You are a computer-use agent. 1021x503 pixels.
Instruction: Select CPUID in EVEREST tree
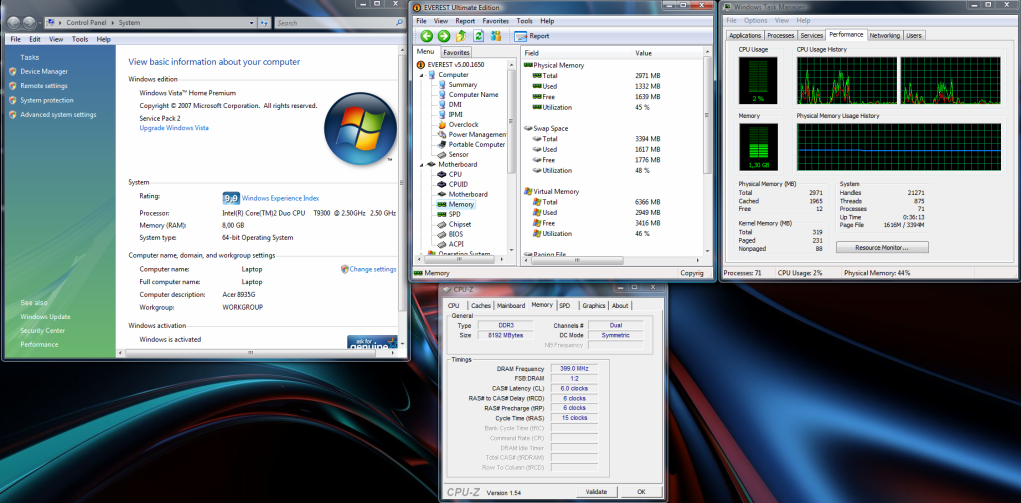[458, 184]
